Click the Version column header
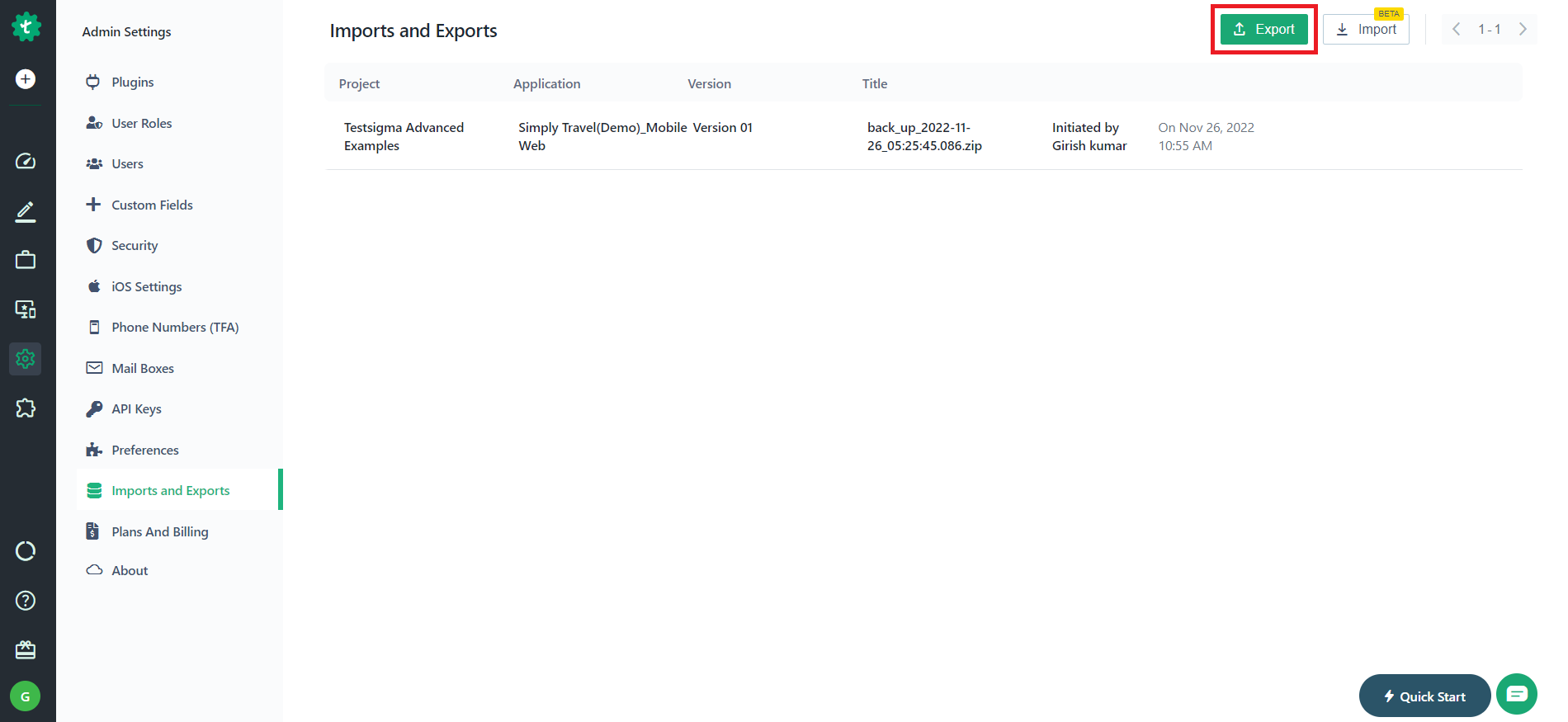Viewport: 1568px width, 722px height. click(710, 83)
